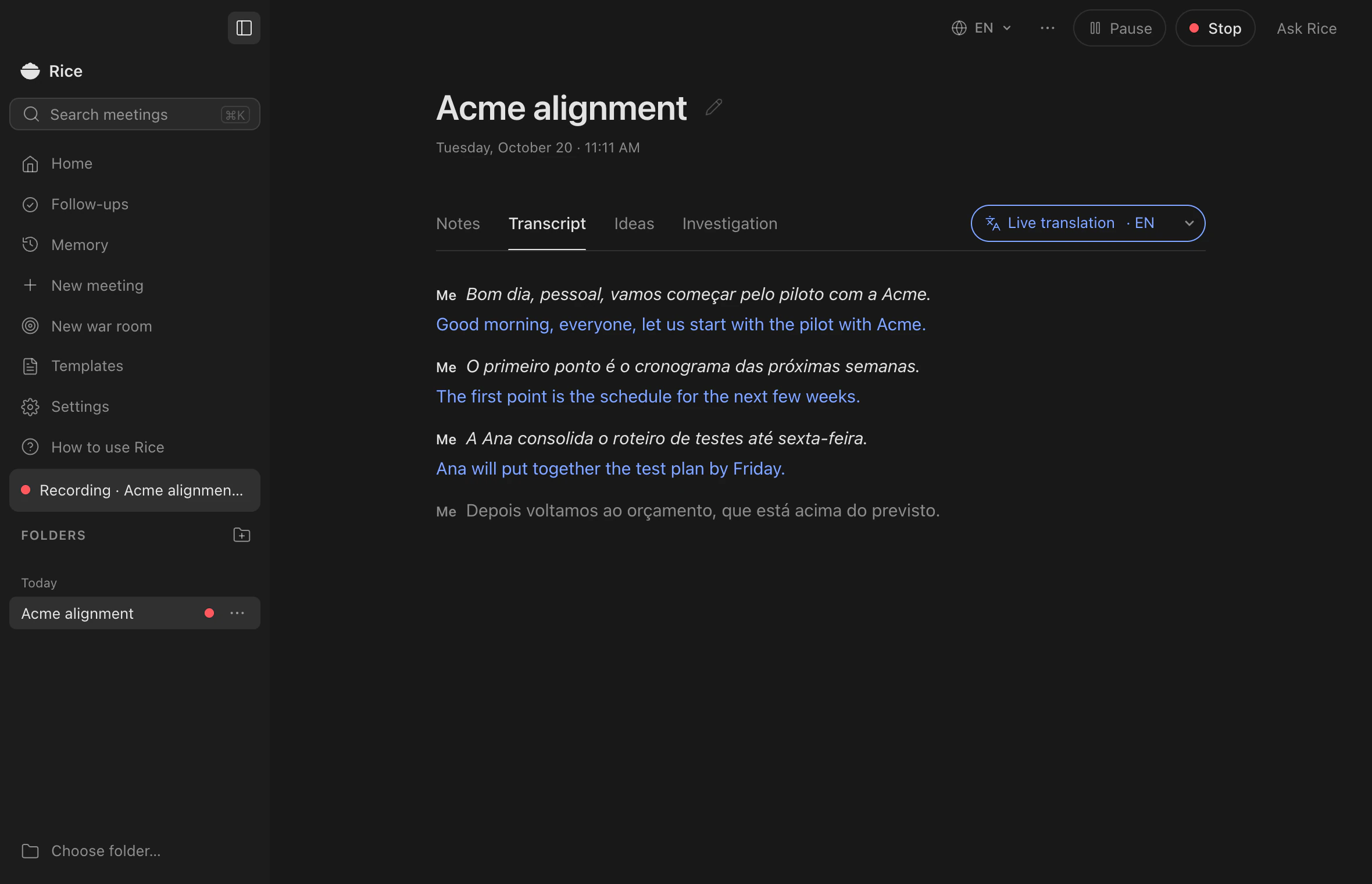1372x884 pixels.
Task: Collapse the sidebar with the panel icon
Action: tap(244, 28)
